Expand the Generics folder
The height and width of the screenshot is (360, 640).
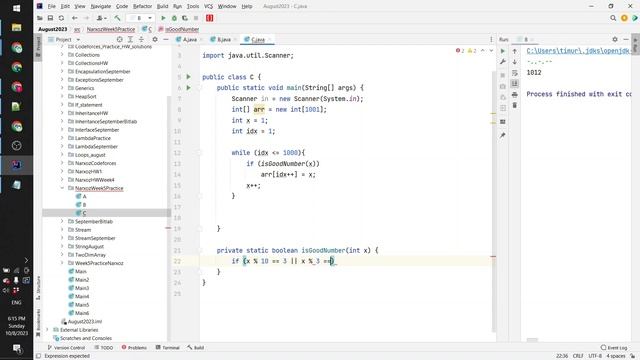click(62, 88)
